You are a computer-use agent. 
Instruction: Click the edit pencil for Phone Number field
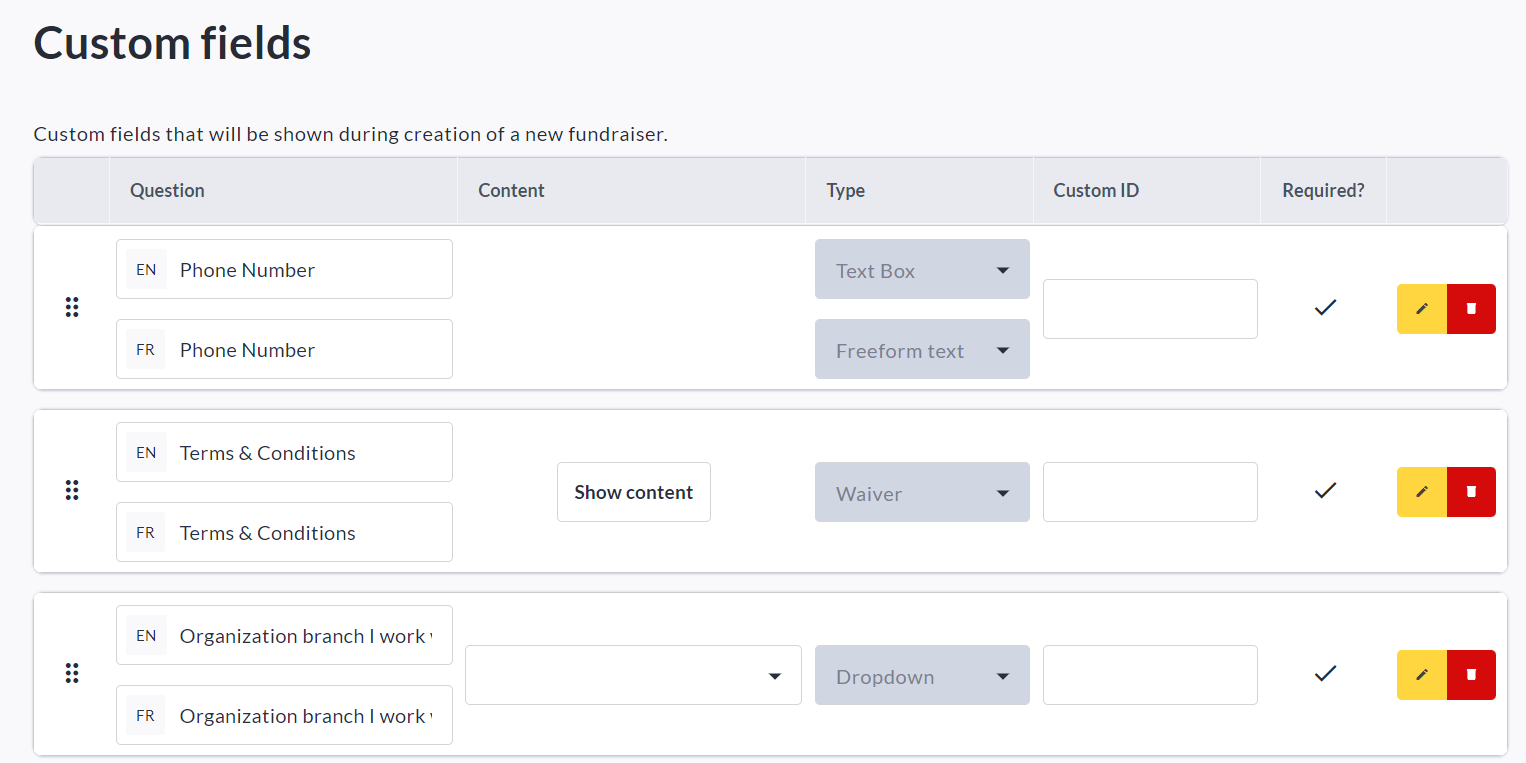click(1422, 309)
